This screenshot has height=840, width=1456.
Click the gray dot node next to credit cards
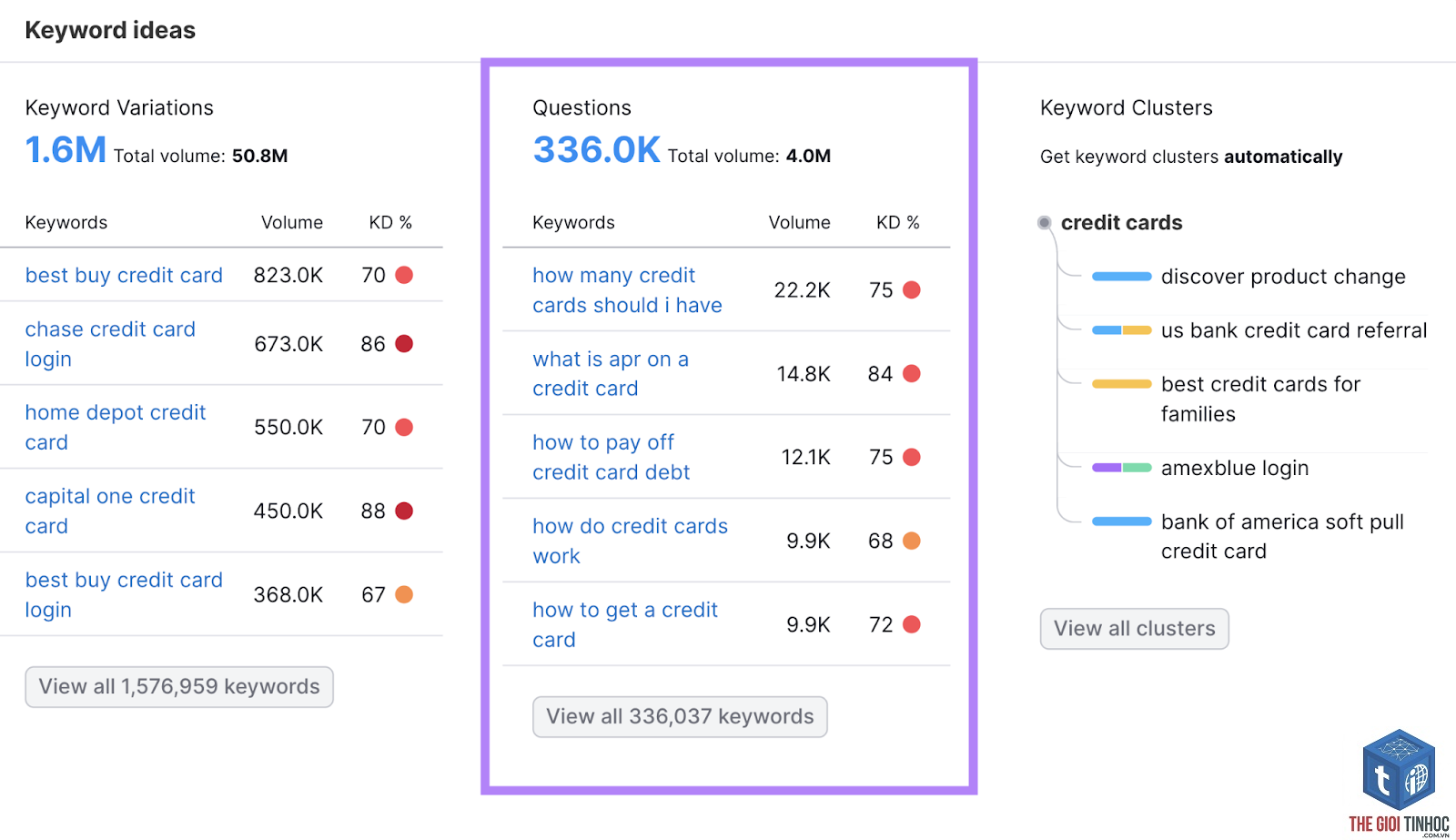[1045, 223]
